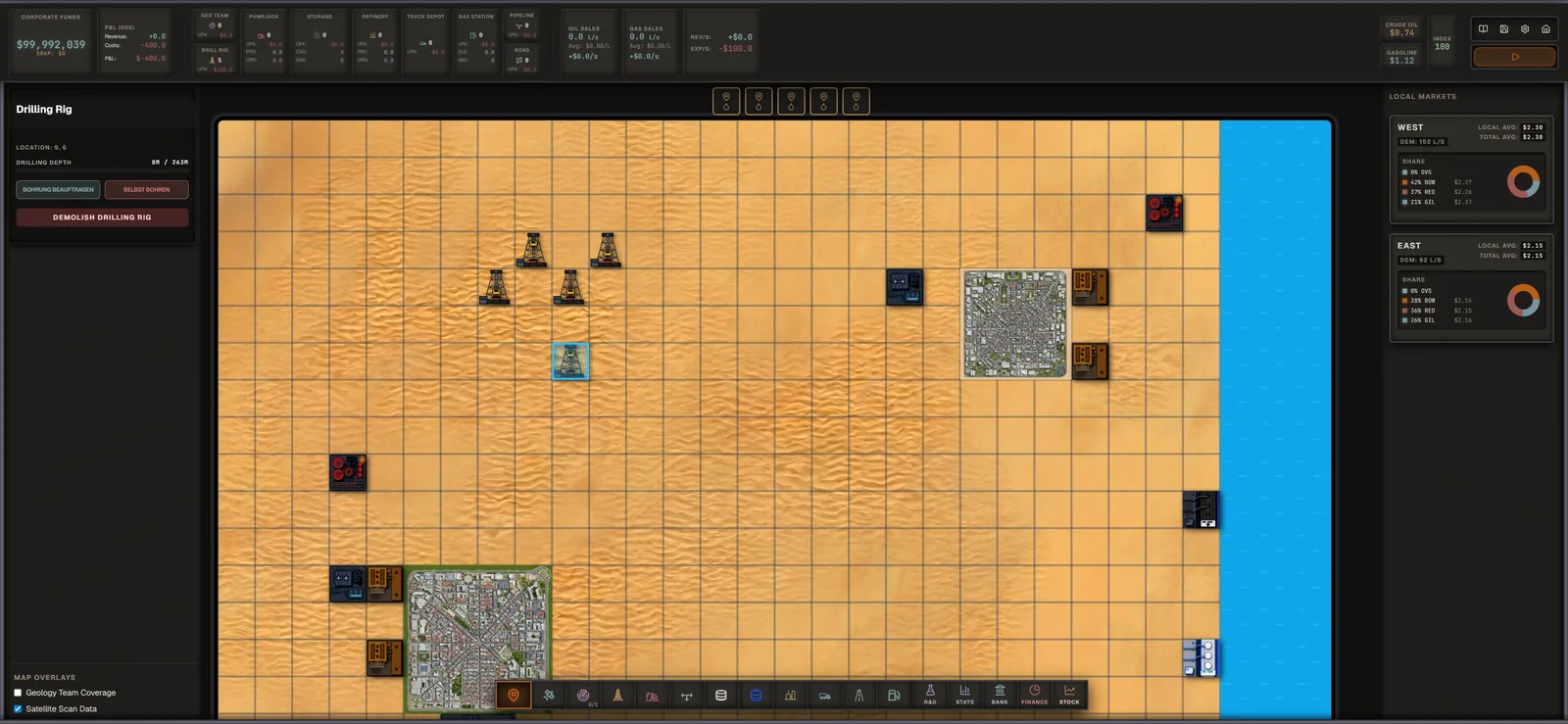Image resolution: width=1568 pixels, height=724 pixels.
Task: Choose the truck depot build tool
Action: (825, 696)
